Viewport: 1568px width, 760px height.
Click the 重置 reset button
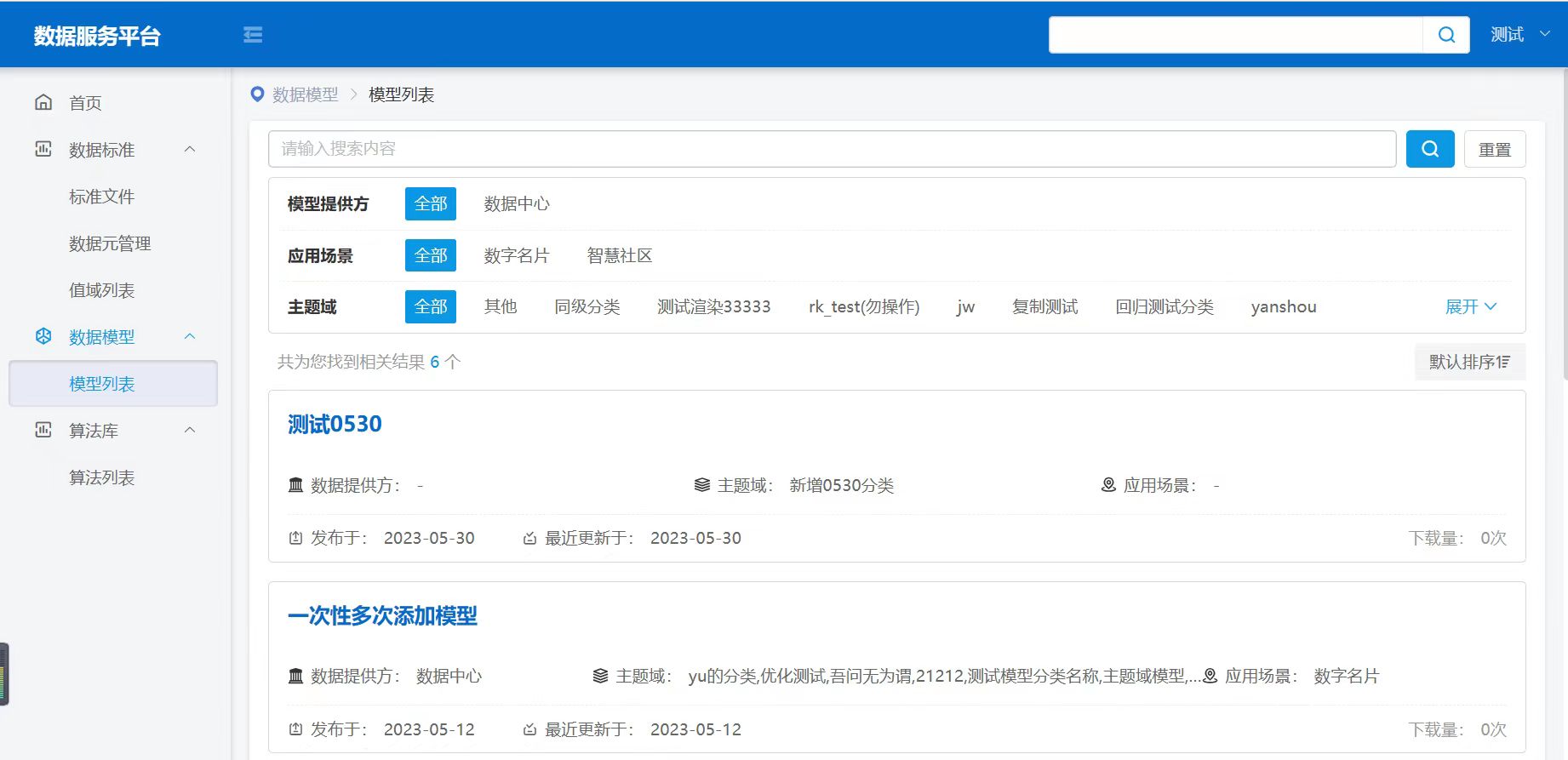pyautogui.click(x=1495, y=149)
